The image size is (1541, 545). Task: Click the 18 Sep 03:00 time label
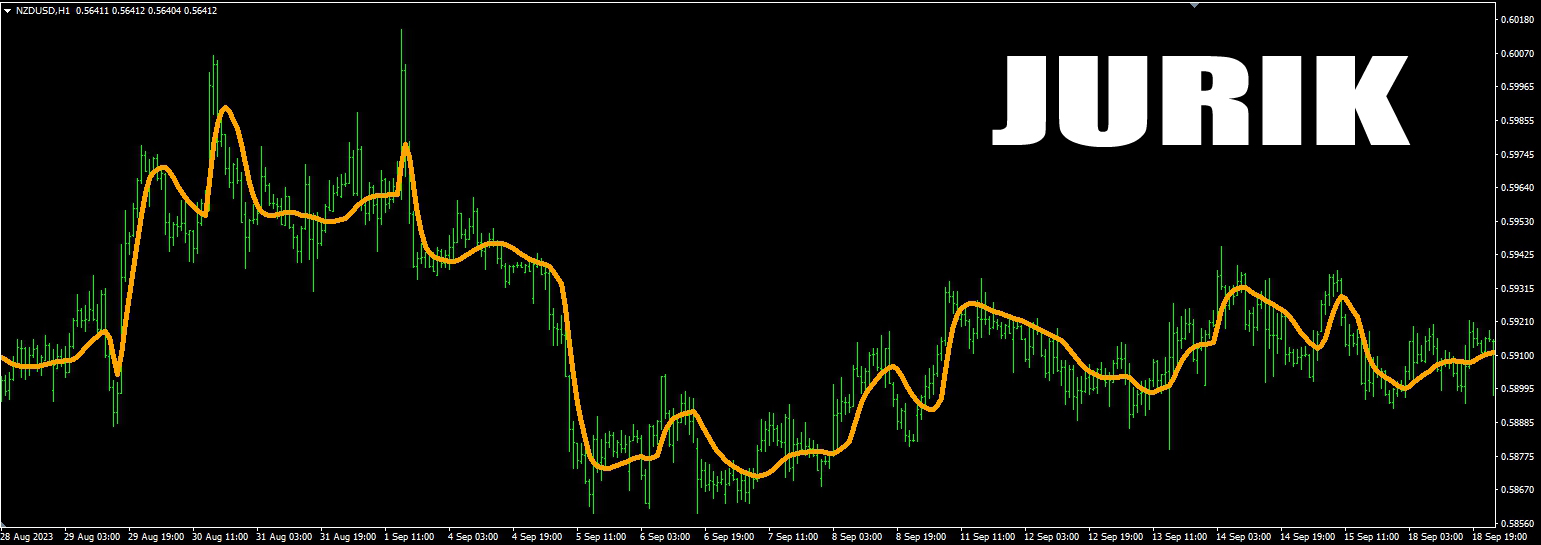(x=1437, y=537)
